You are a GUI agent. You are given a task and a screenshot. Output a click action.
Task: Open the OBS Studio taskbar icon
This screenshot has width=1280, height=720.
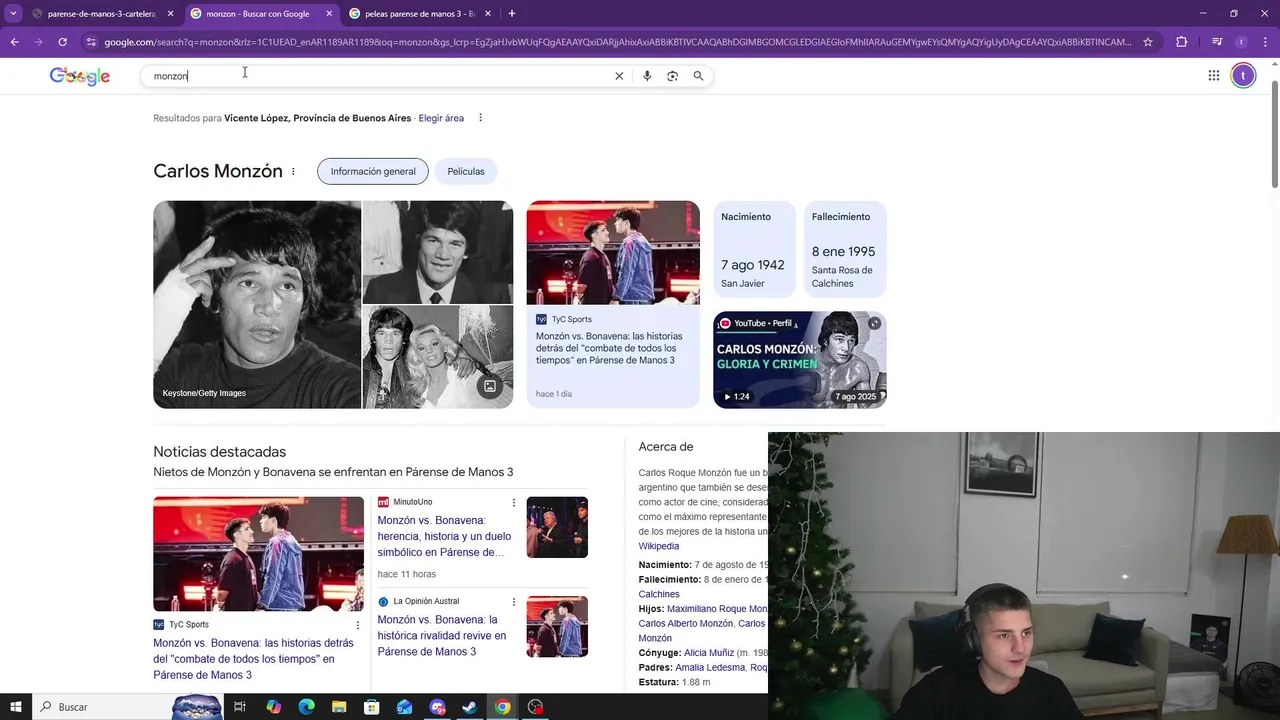tap(536, 707)
